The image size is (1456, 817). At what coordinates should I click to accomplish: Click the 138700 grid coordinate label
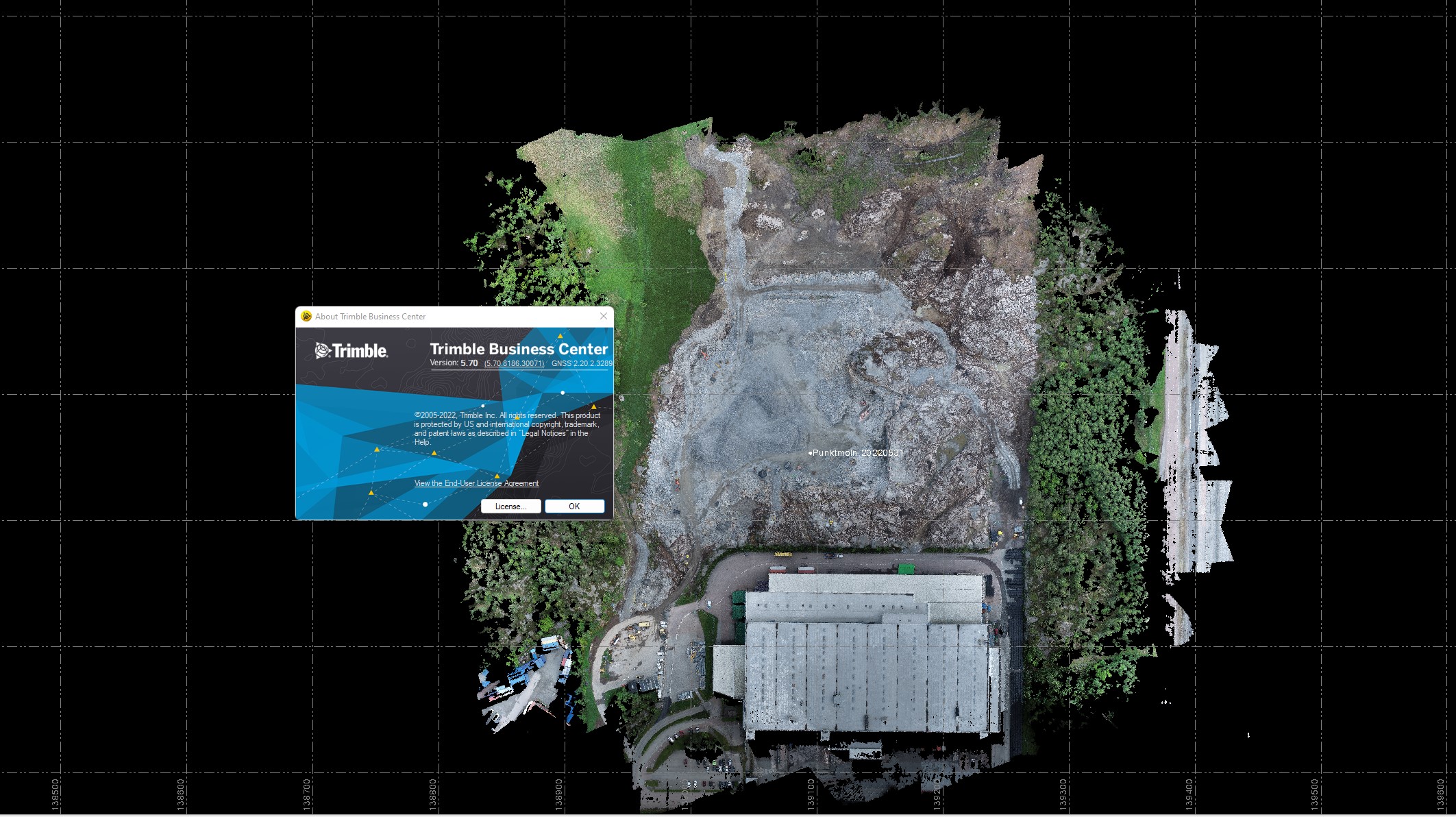[x=307, y=794]
